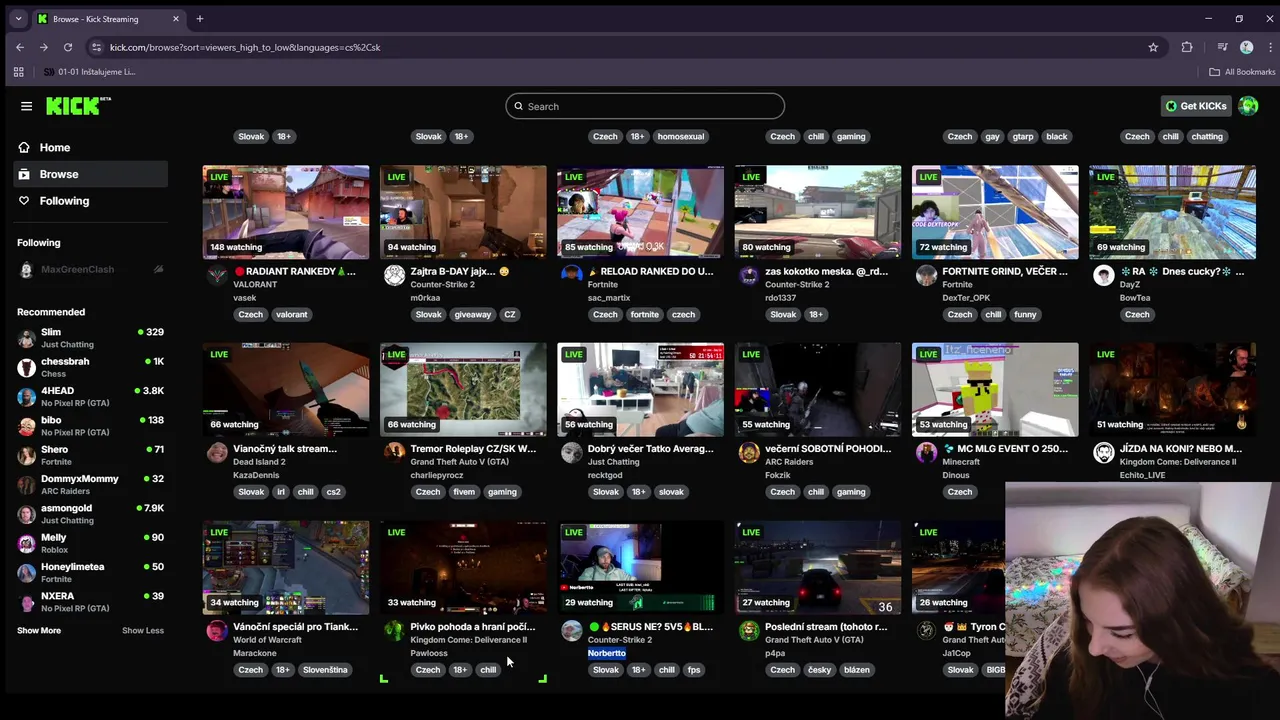Click the m0rkaa streamer avatar
The image size is (1280, 720).
(394, 276)
